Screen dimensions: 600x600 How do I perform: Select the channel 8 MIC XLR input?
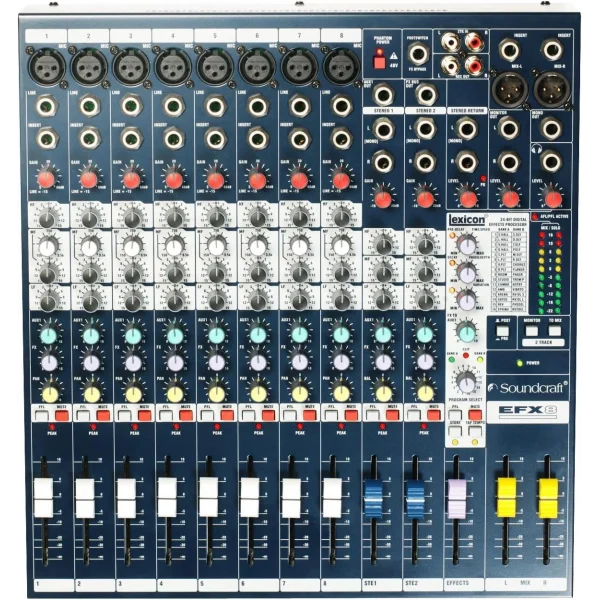click(x=341, y=67)
